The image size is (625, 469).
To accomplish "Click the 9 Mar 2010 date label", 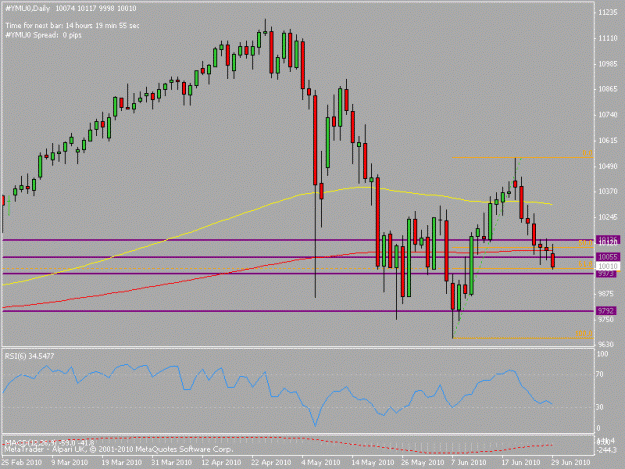I will click(69, 463).
